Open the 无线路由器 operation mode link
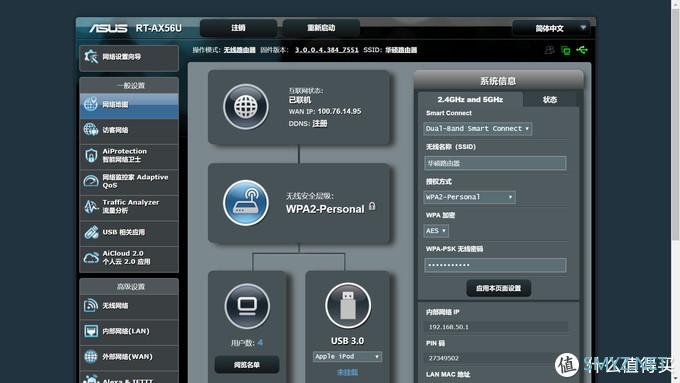The height and width of the screenshot is (383, 680). [239, 50]
